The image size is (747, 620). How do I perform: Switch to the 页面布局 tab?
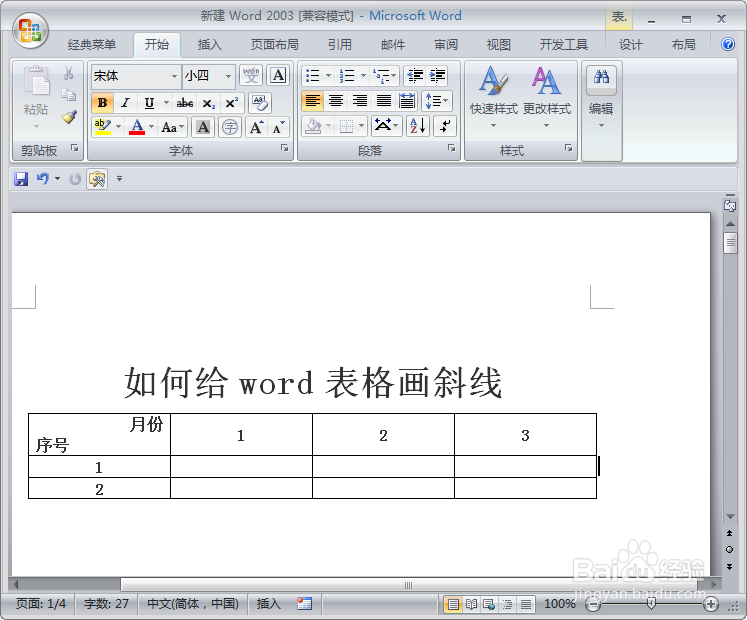point(275,45)
